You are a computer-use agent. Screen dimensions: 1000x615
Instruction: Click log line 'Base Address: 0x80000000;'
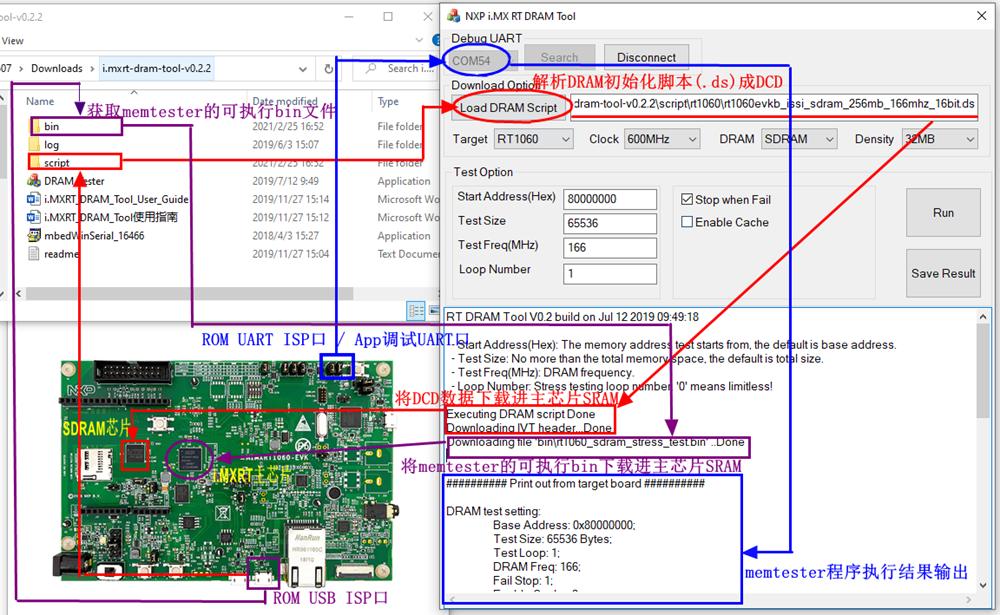(564, 525)
